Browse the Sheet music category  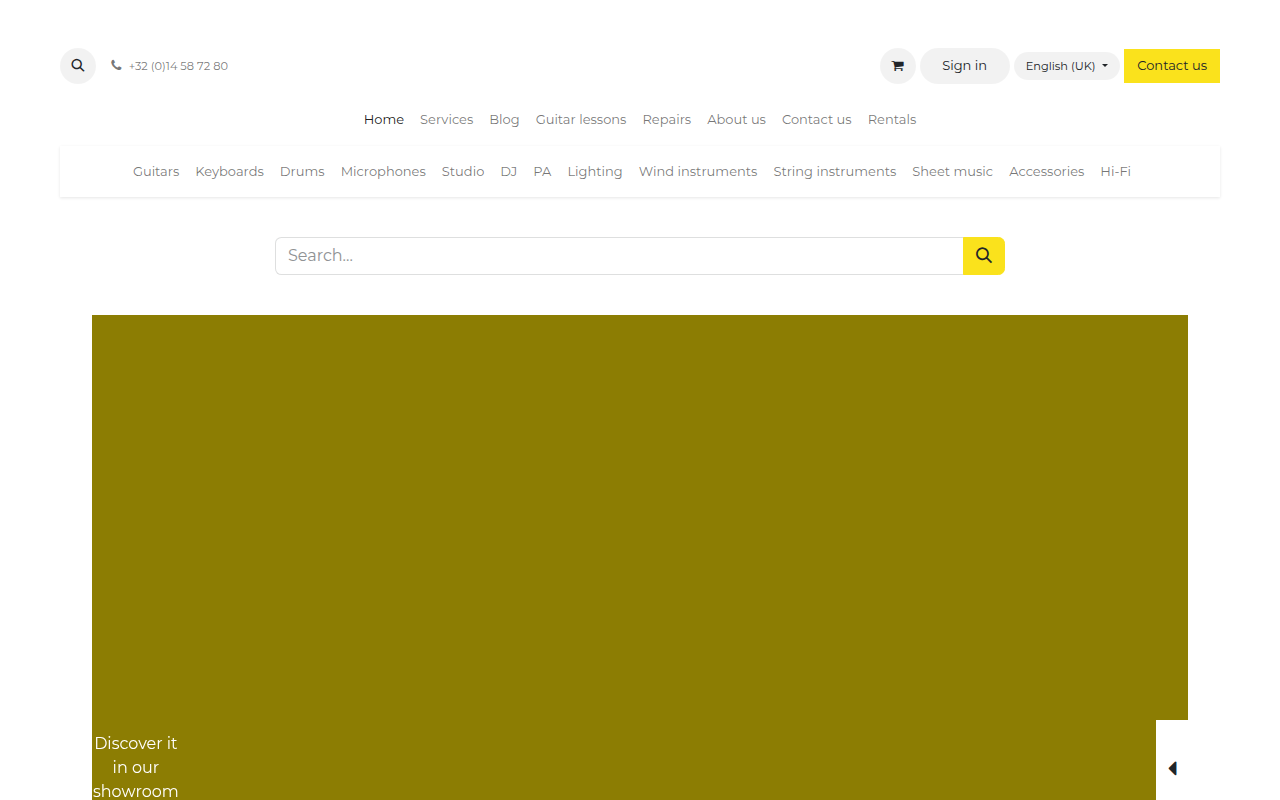tap(952, 171)
